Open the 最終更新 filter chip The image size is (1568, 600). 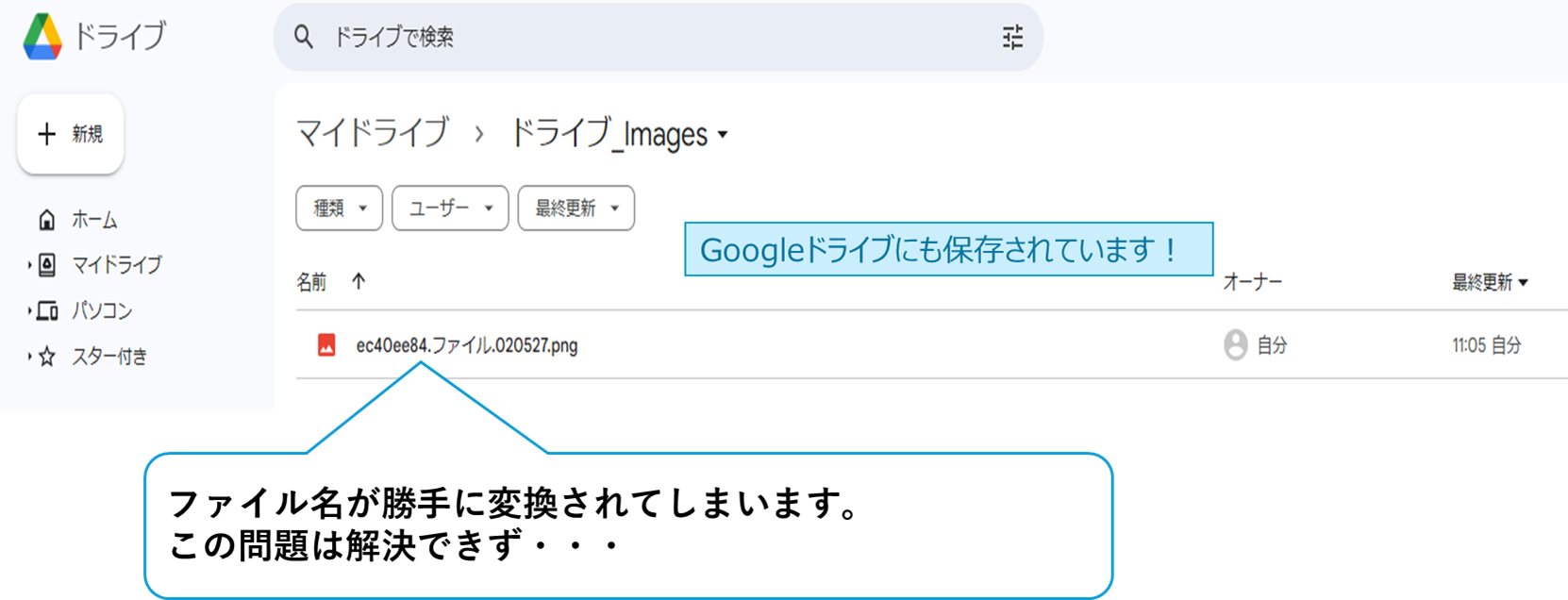[576, 208]
